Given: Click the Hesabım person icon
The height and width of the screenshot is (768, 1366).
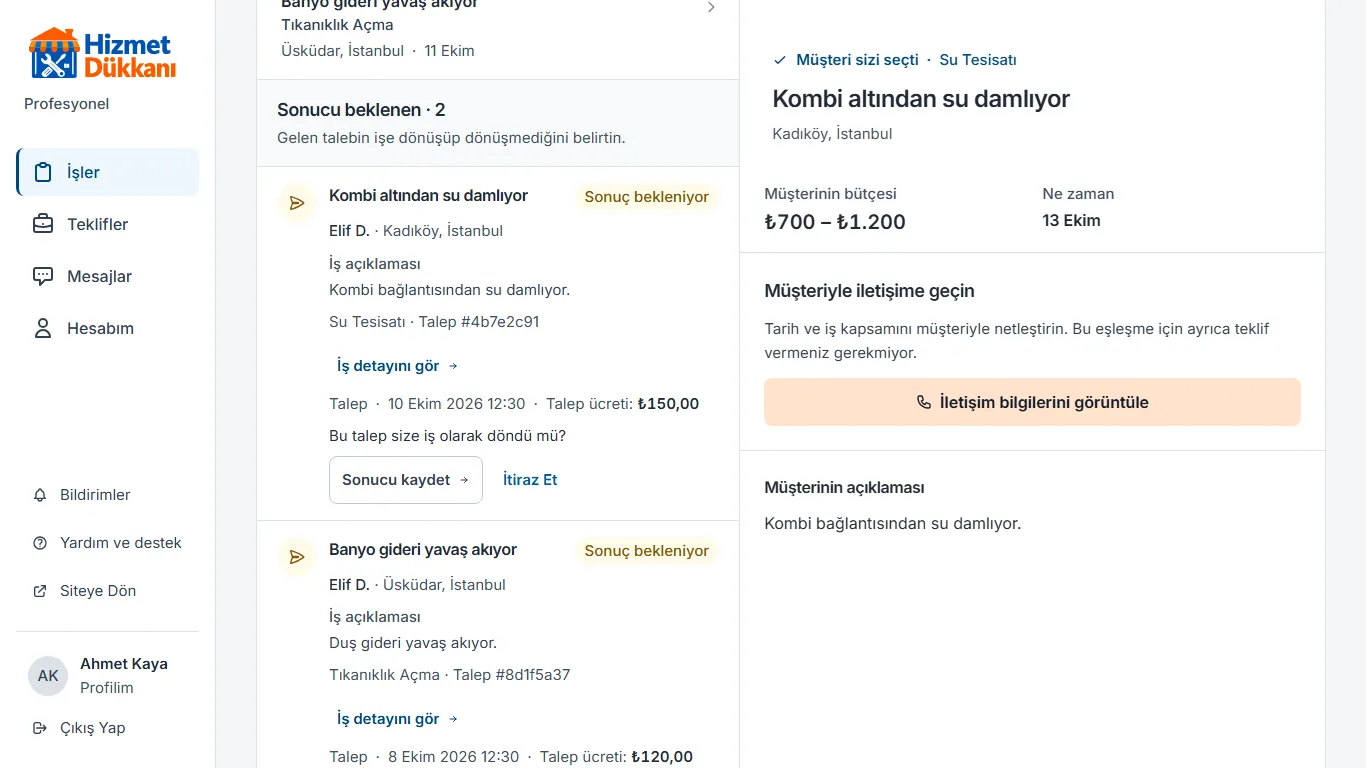Looking at the screenshot, I should point(43,328).
